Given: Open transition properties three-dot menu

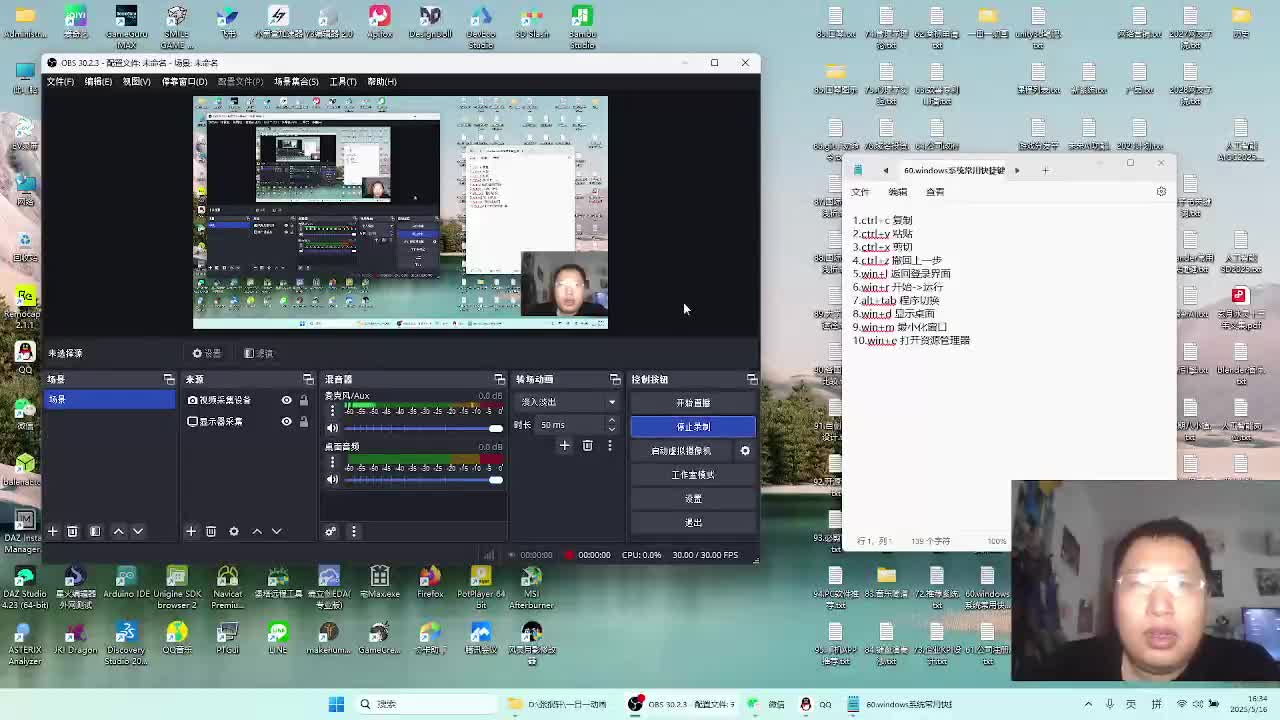Looking at the screenshot, I should [x=610, y=445].
